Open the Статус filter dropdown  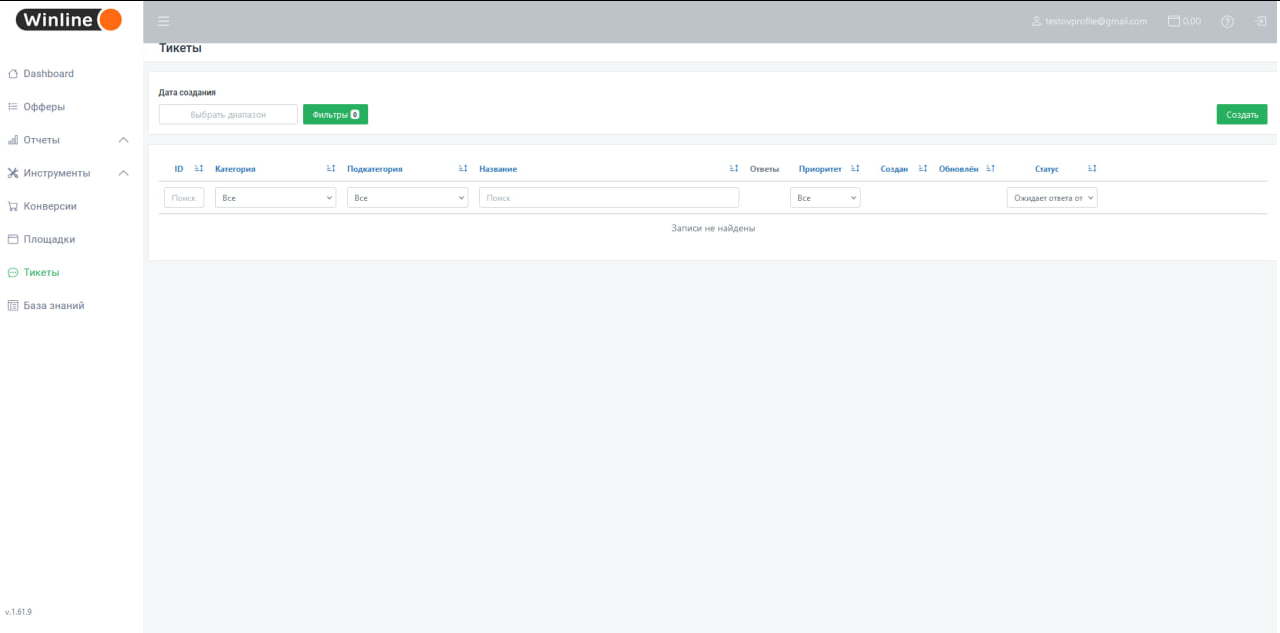[1052, 198]
